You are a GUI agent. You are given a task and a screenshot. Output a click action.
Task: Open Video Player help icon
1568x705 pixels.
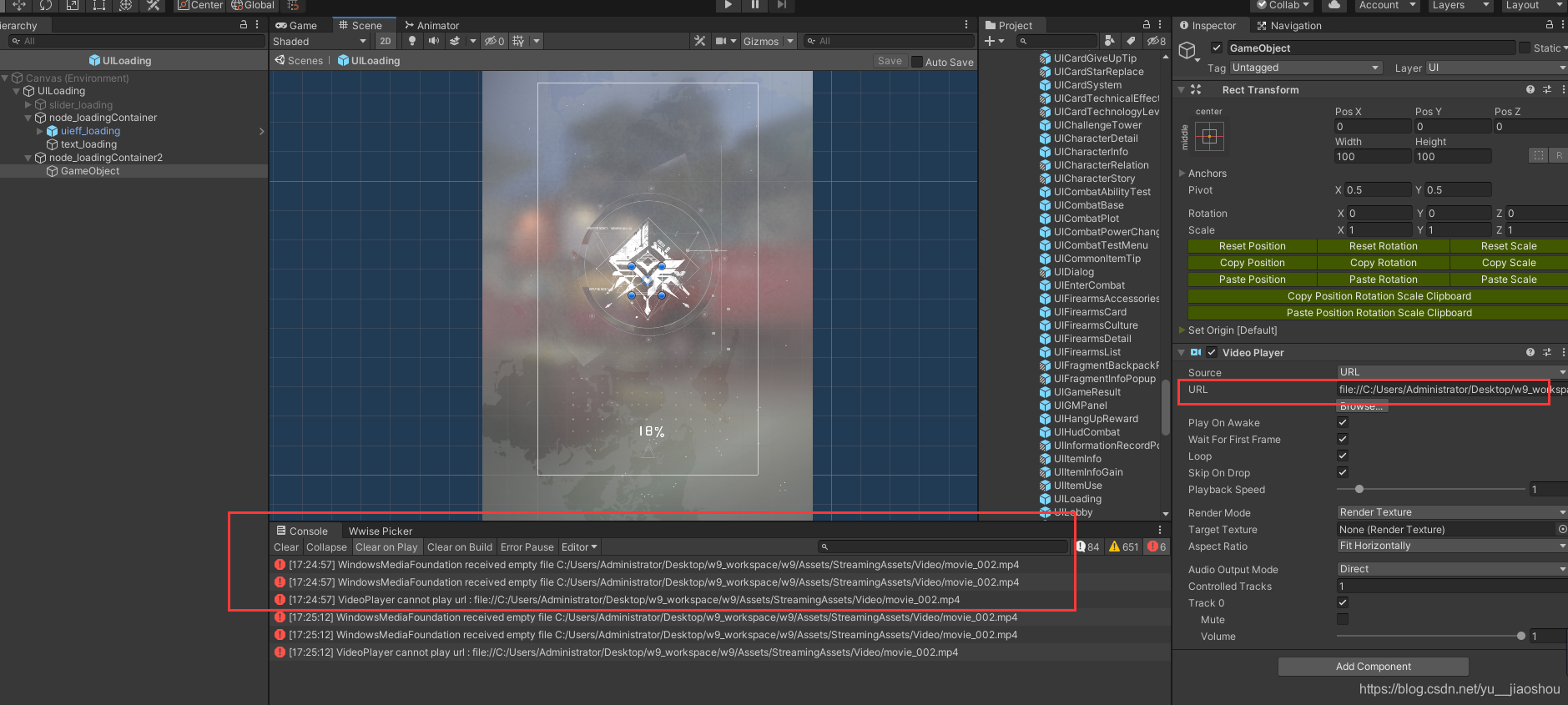point(1530,352)
